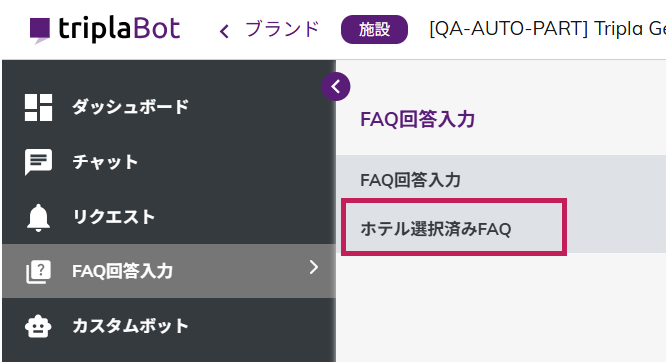The height and width of the screenshot is (364, 668).
Task: Click the [QA-AUTO-PART] Tripla facility name
Action: point(548,29)
